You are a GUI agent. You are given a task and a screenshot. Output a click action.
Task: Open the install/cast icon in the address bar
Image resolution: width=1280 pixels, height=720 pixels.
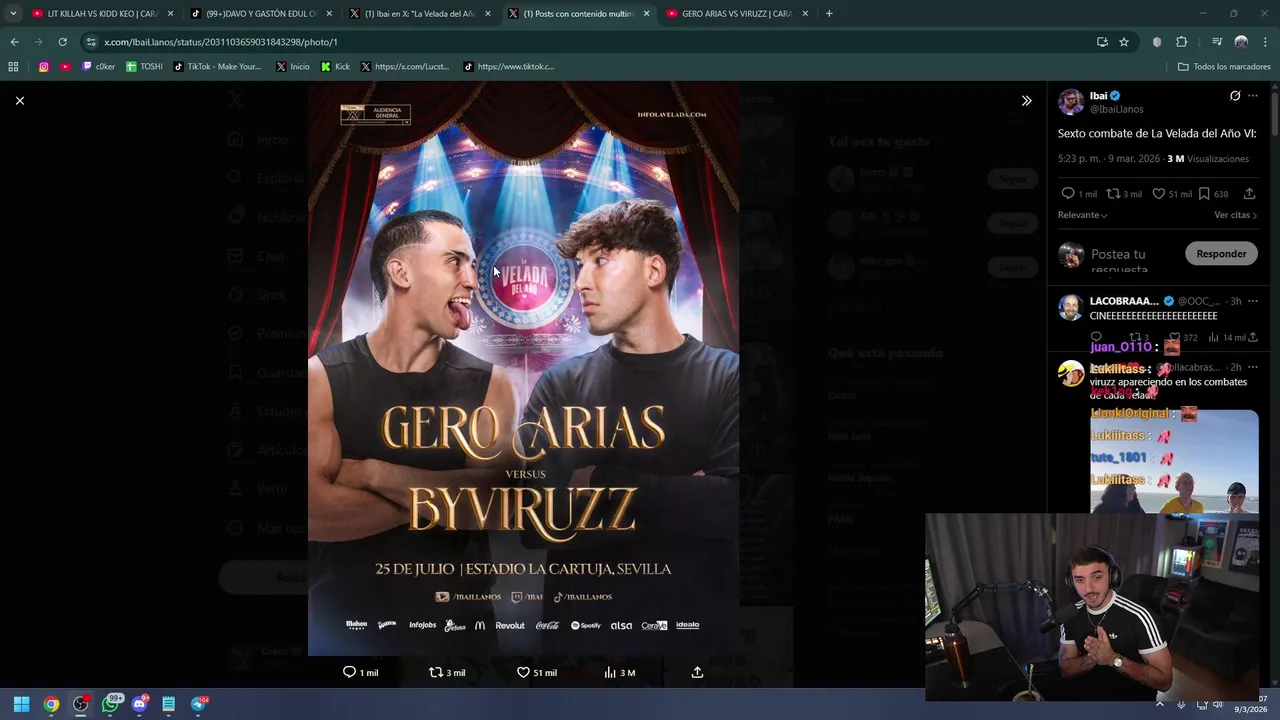[x=1102, y=42]
